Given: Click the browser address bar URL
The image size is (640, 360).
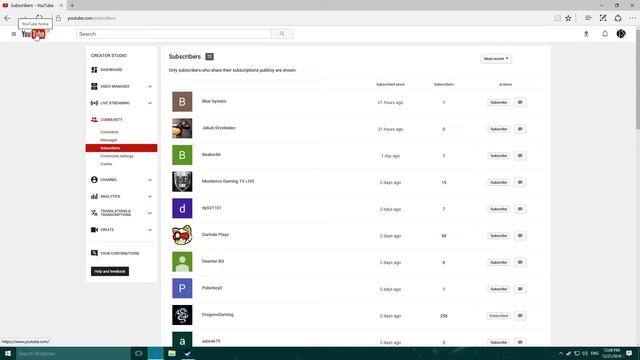Looking at the screenshot, I should 91,18.
